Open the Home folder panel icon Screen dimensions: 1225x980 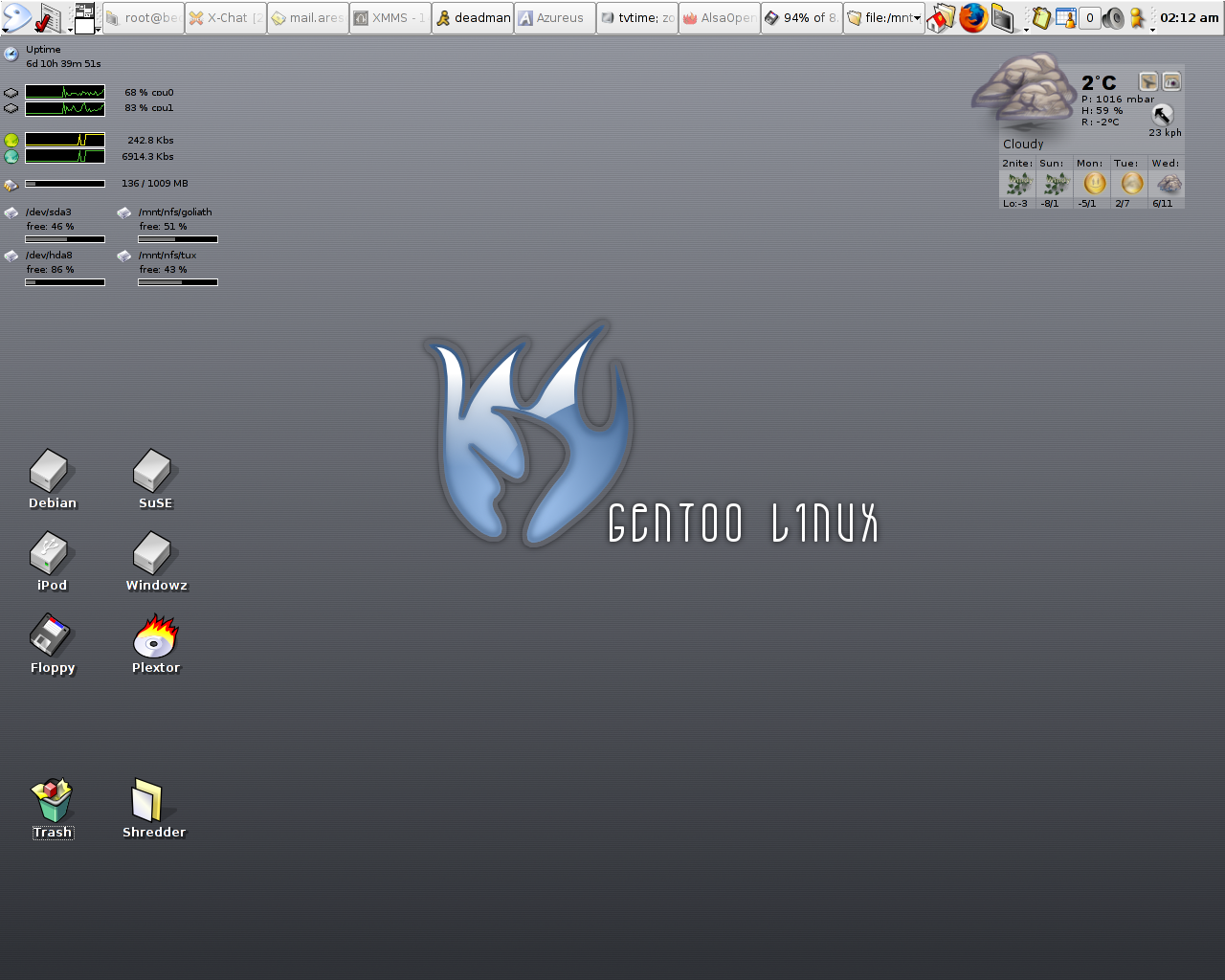[x=941, y=17]
